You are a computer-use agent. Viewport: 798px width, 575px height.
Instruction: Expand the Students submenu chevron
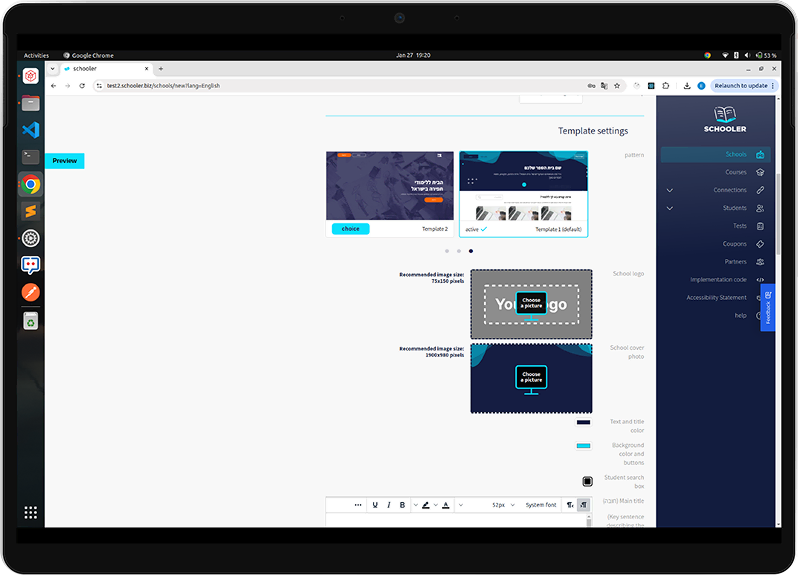click(669, 208)
